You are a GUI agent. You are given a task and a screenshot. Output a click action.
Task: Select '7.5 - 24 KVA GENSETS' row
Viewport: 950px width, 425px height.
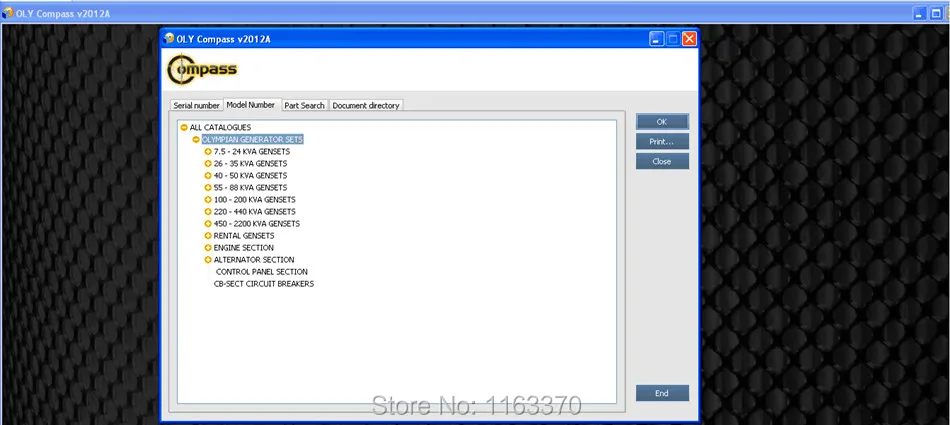(x=251, y=152)
